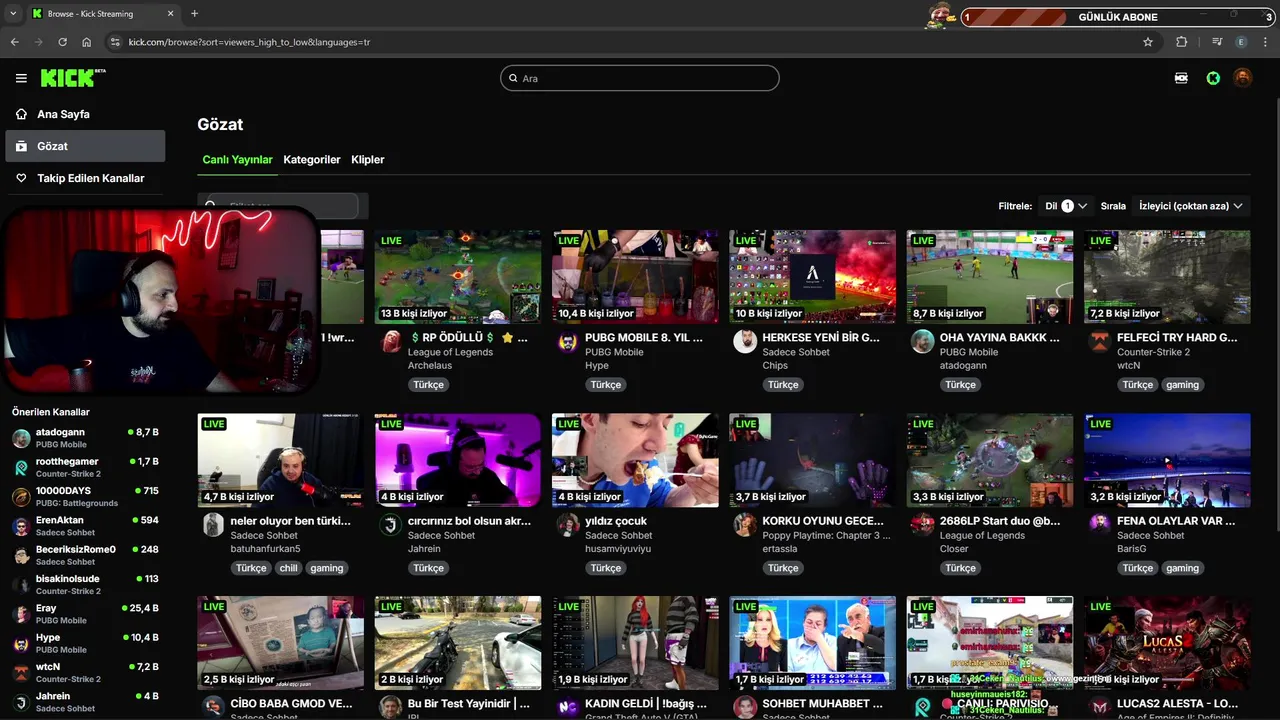The width and height of the screenshot is (1280, 720).
Task: Open the Archelaus channel name link
Action: (x=430, y=366)
